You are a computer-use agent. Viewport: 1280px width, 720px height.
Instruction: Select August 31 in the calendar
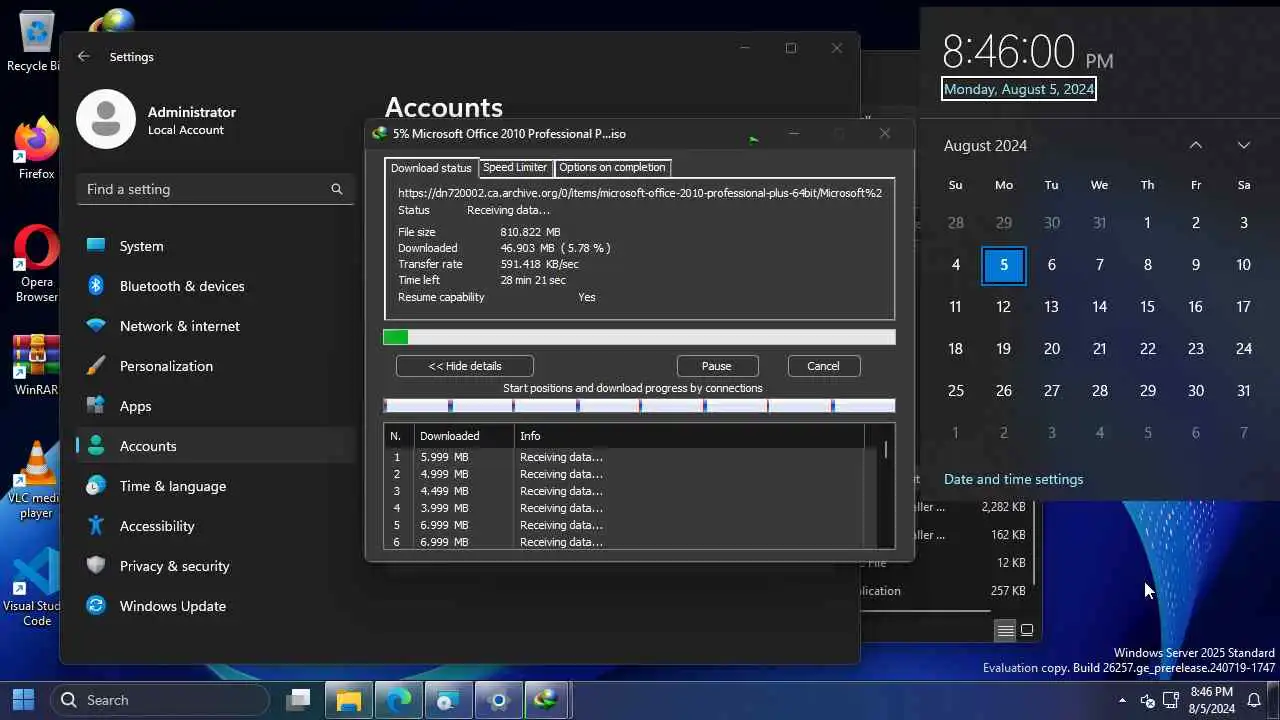click(x=1244, y=391)
